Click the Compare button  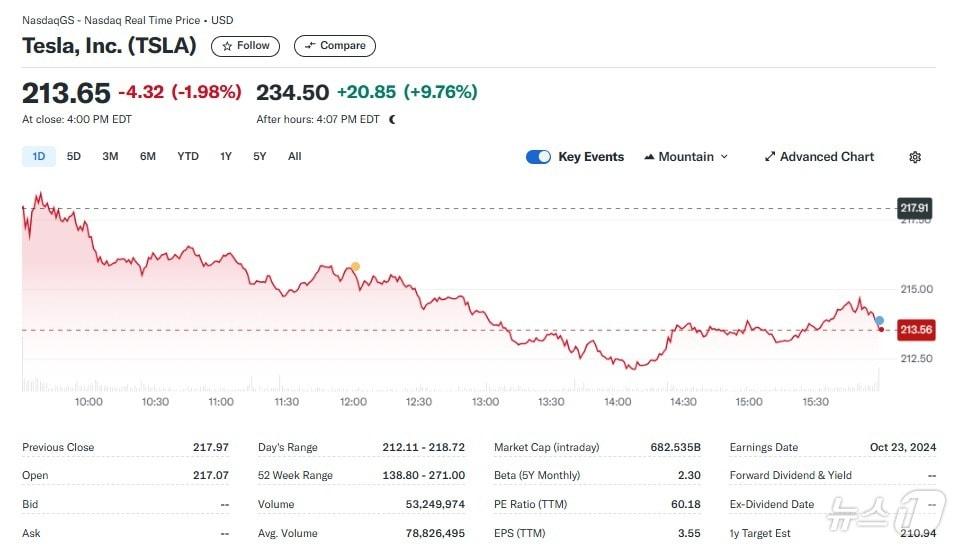[335, 46]
